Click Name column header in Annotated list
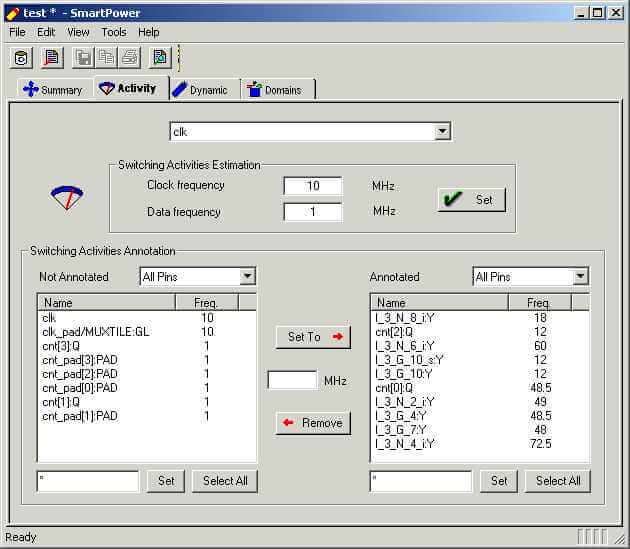 (439, 303)
